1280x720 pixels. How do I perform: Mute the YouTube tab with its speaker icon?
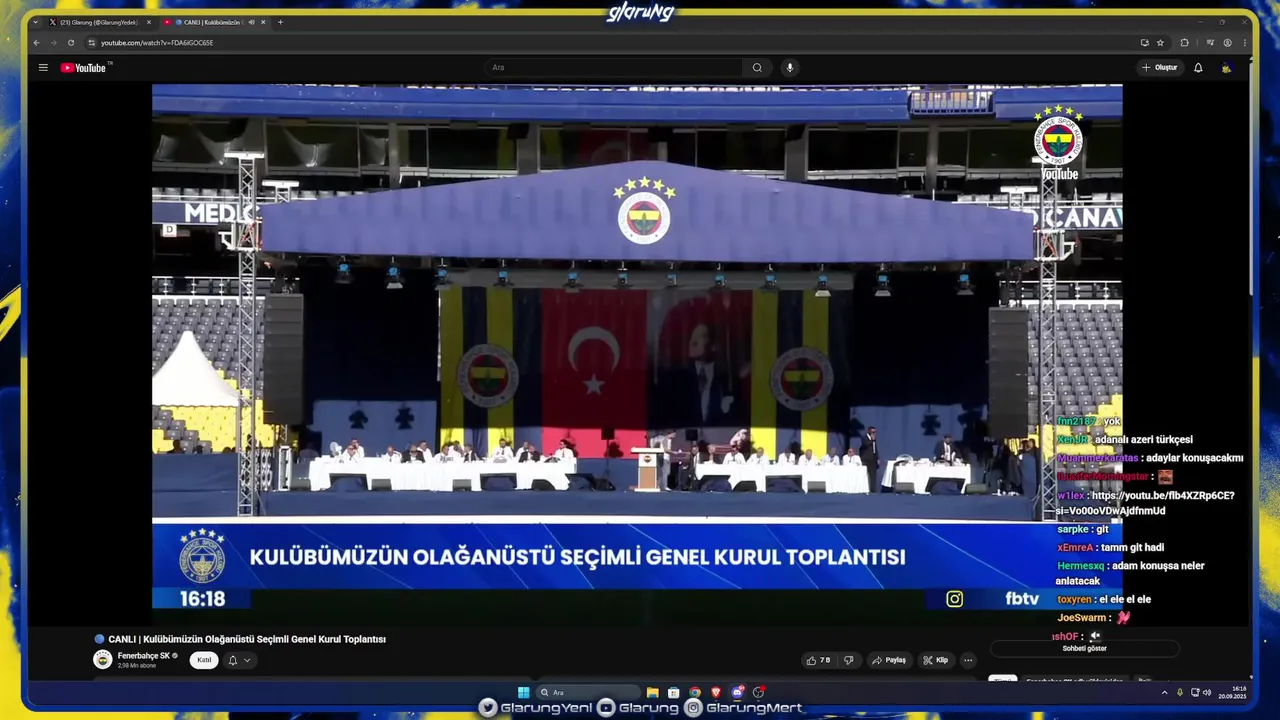click(251, 22)
